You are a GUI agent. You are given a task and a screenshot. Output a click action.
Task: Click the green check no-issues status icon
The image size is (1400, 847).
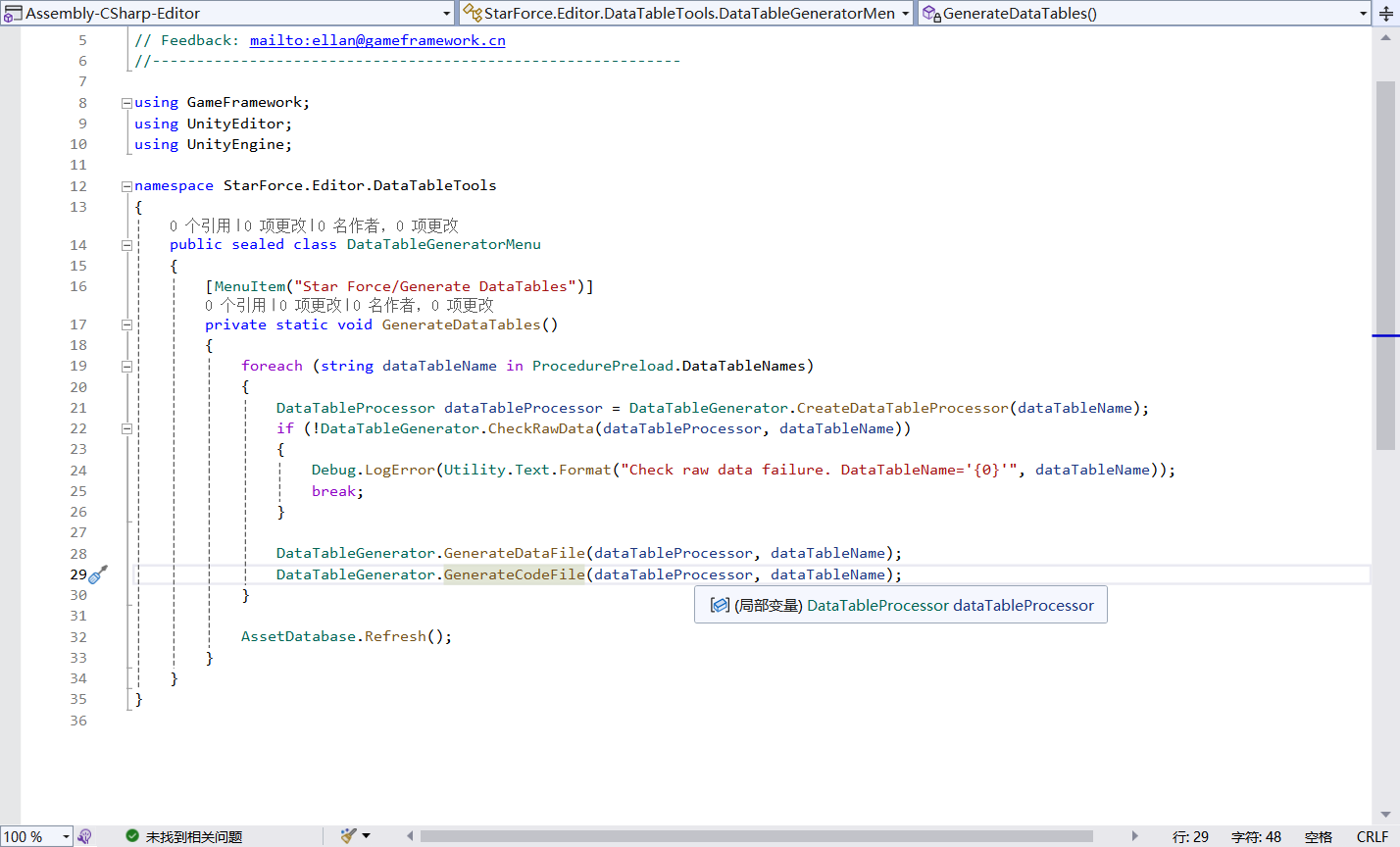(x=132, y=836)
